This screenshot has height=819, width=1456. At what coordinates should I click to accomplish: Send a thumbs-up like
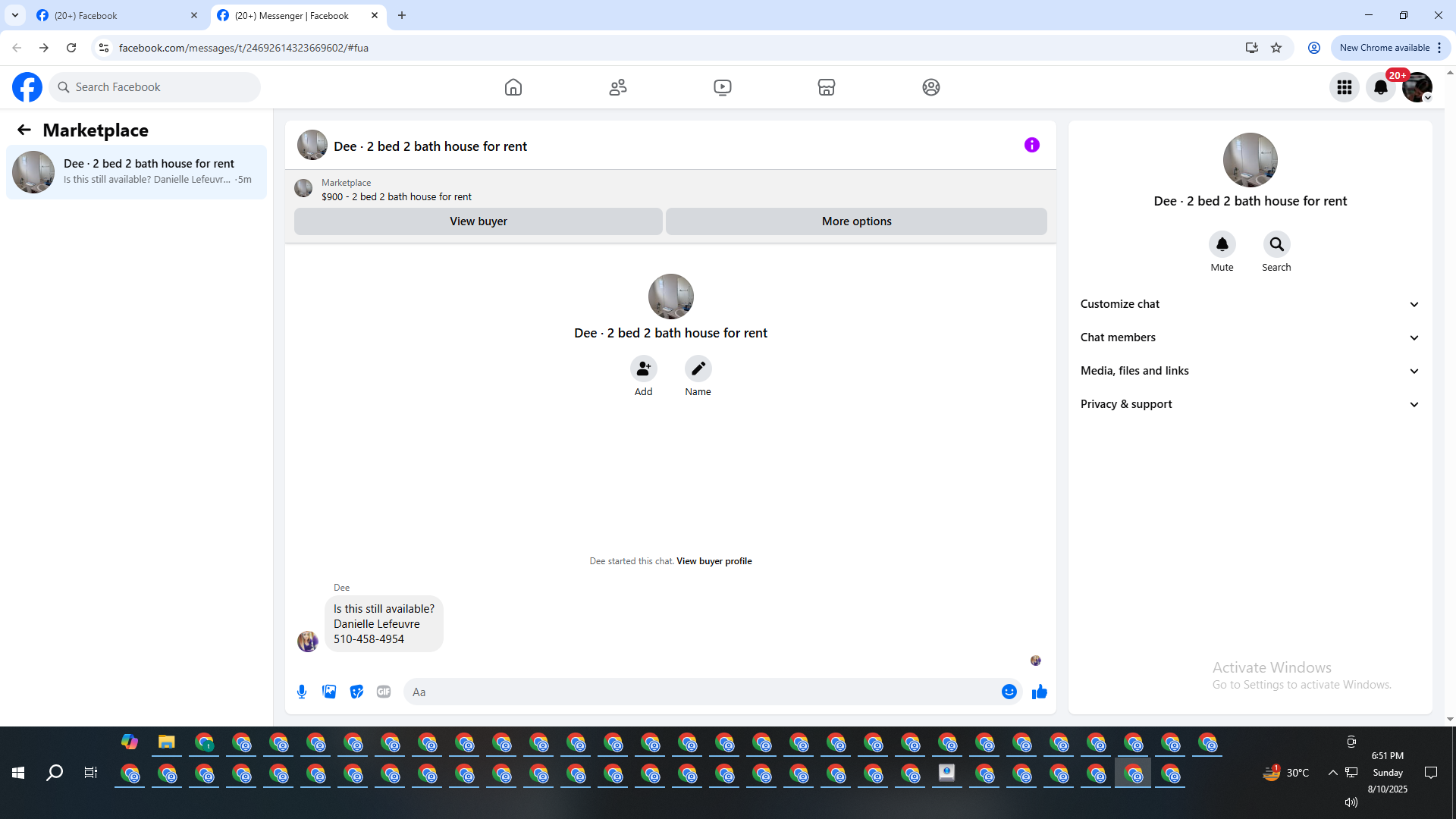1039,692
